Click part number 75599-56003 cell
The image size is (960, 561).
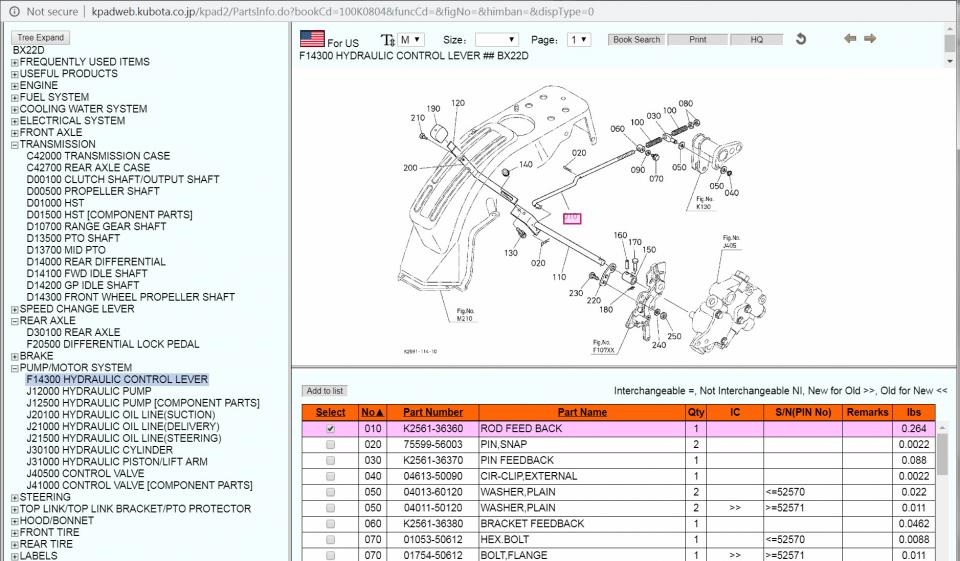pyautogui.click(x=433, y=445)
